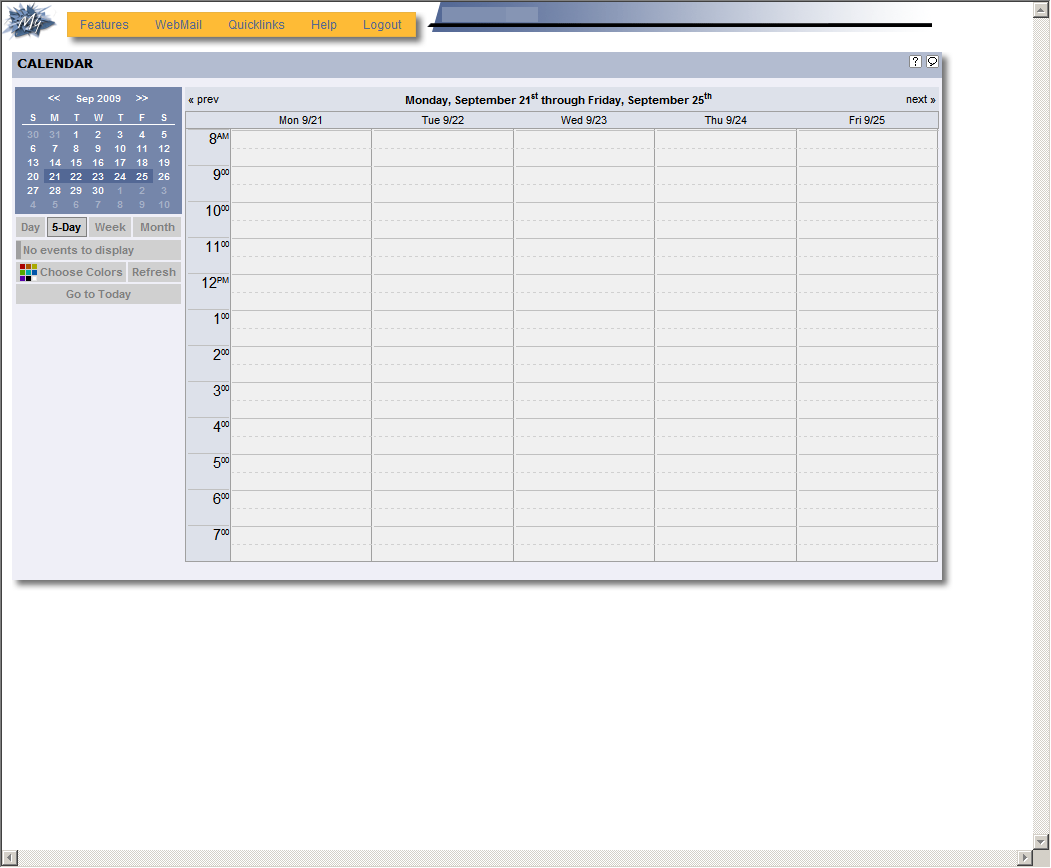Viewport: 1051px width, 868px height.
Task: Select the 5-Day view tab
Action: [66, 227]
